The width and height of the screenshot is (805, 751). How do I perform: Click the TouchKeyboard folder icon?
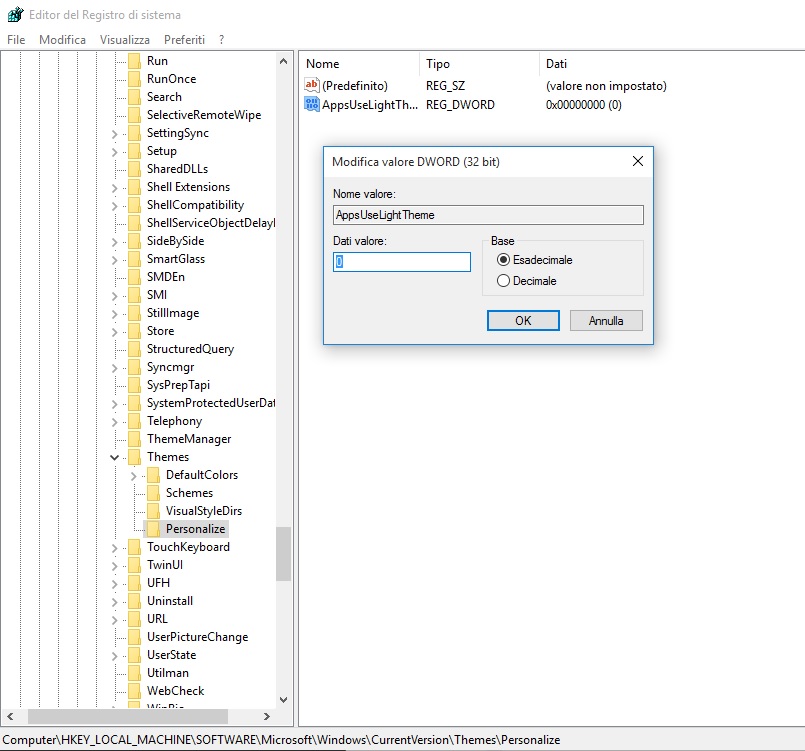[135, 547]
